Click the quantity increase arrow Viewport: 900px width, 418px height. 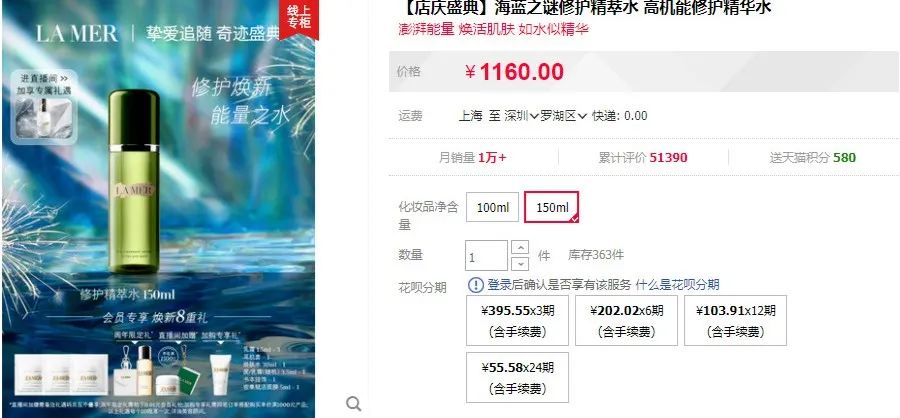[520, 247]
